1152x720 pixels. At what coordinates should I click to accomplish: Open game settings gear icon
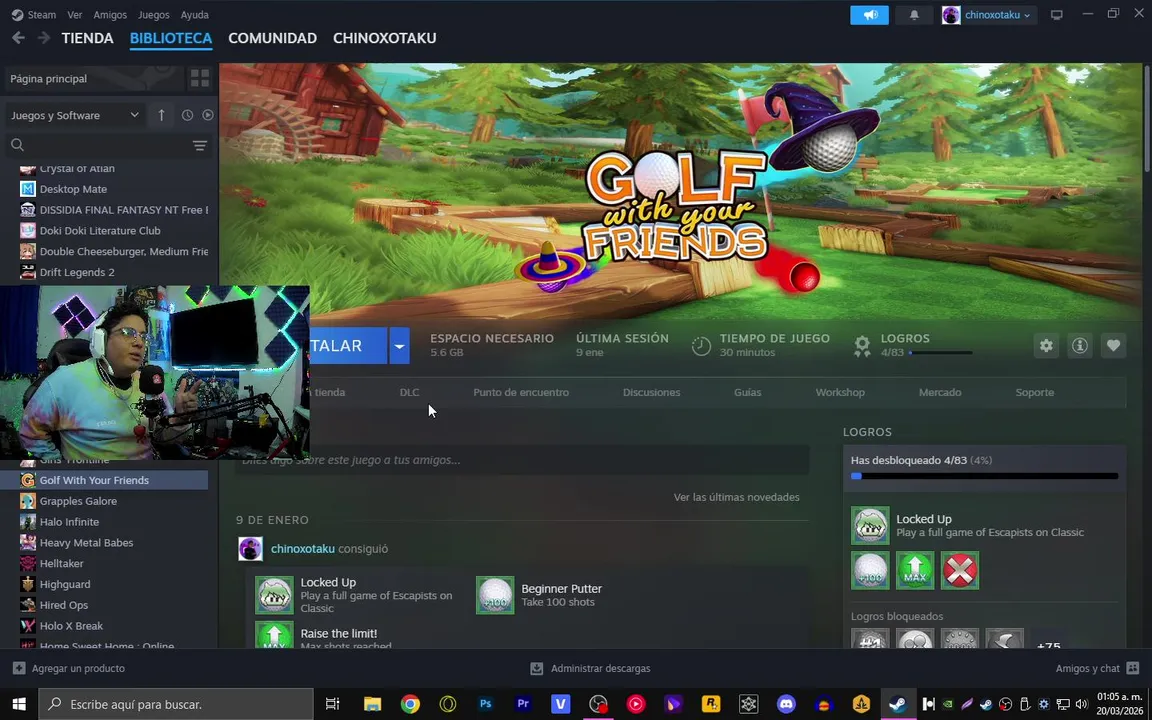click(1046, 345)
